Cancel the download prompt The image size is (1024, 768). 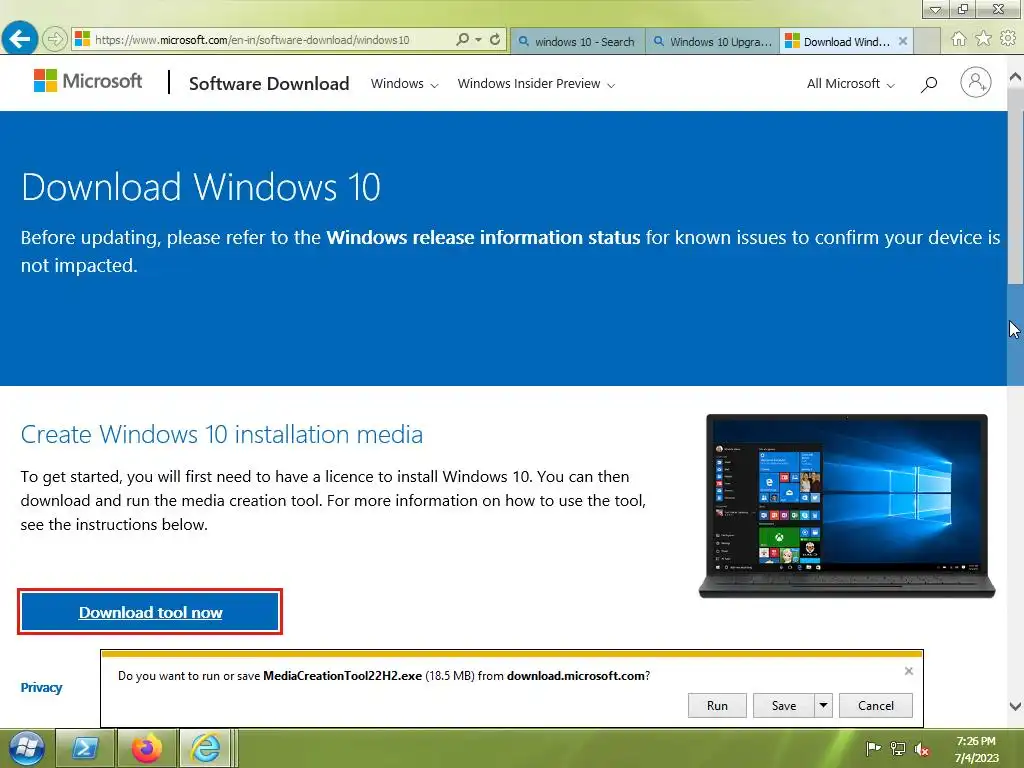pyautogui.click(x=876, y=705)
